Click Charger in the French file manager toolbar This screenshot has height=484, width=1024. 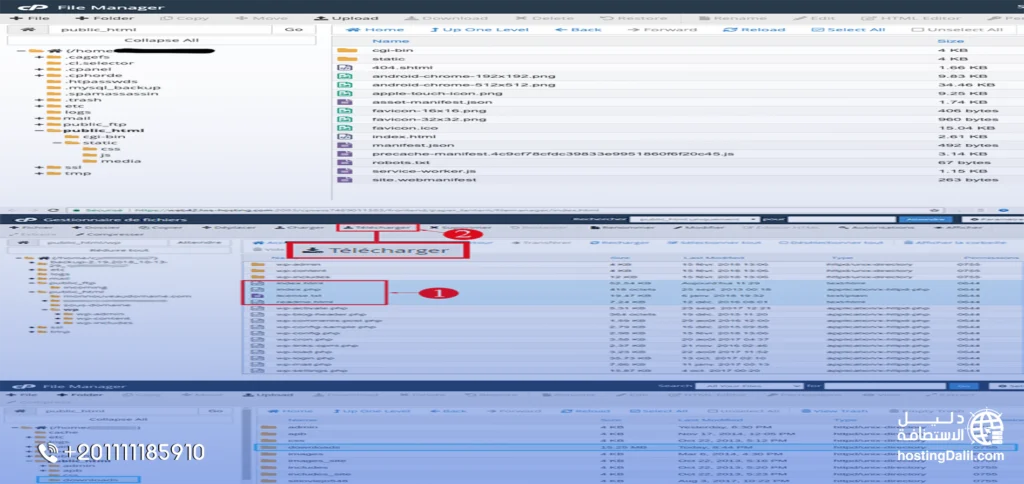click(x=299, y=227)
